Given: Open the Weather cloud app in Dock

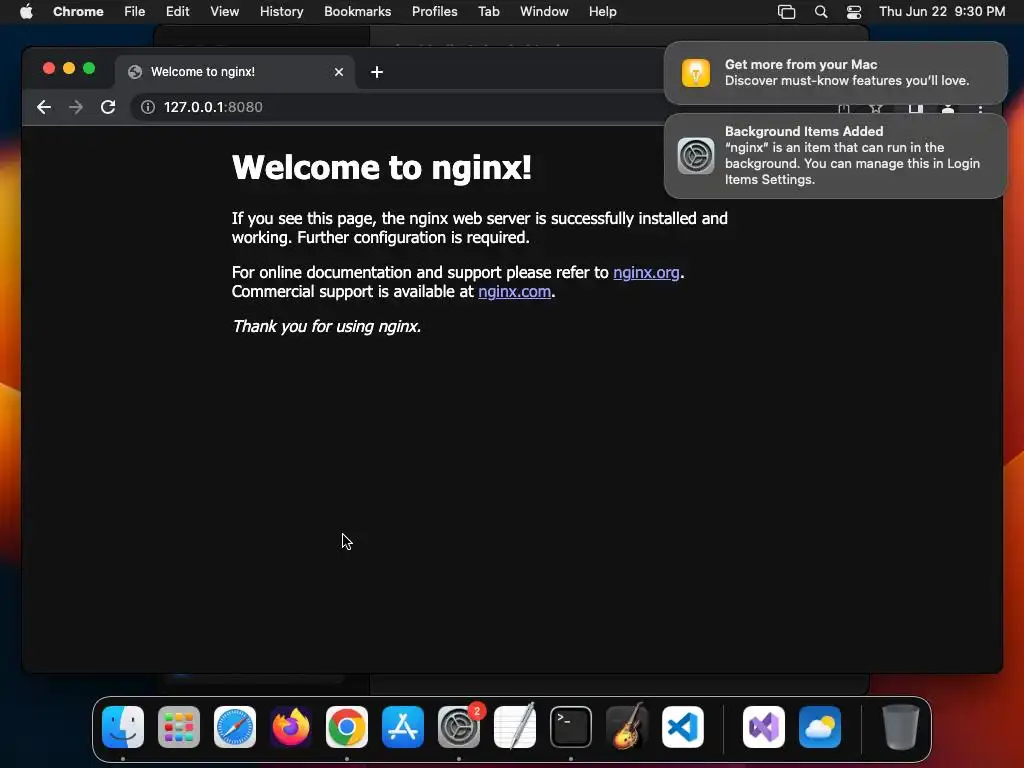Looking at the screenshot, I should (820, 727).
